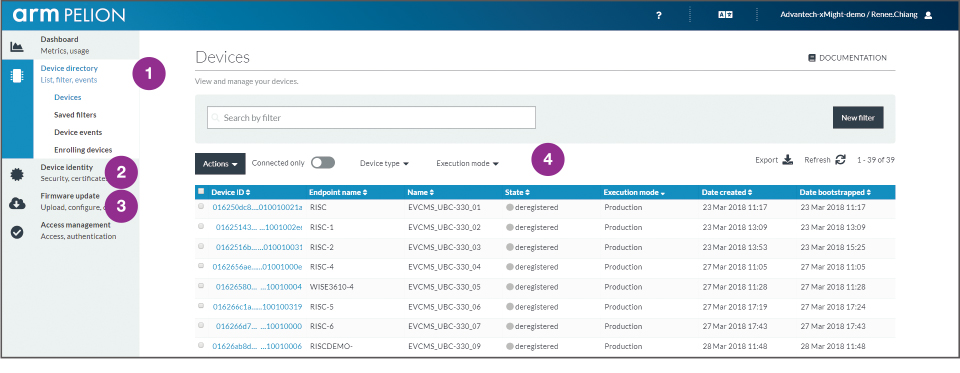The width and height of the screenshot is (960, 373).
Task: Select the EVCMS_UBC-330_02 row checkbox
Action: [x=201, y=227]
